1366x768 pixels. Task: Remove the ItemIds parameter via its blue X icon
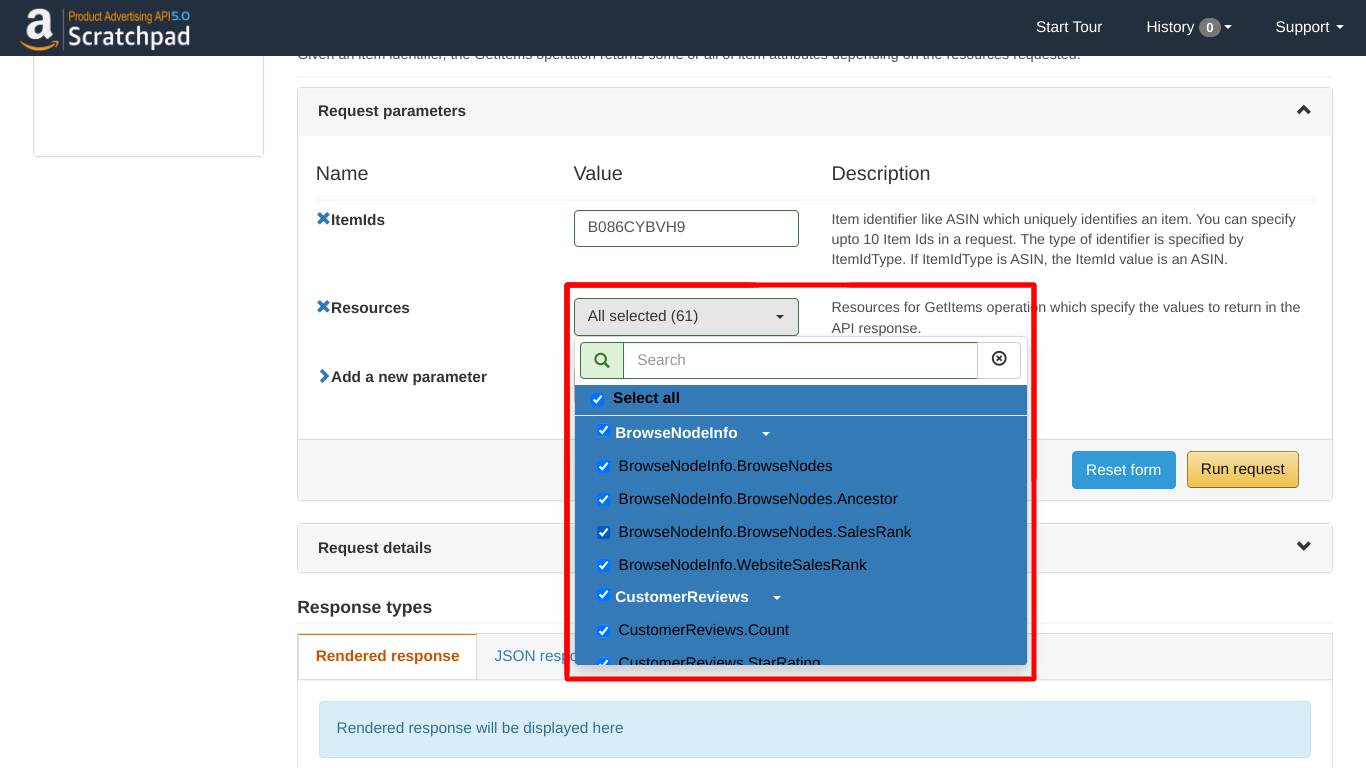(322, 218)
